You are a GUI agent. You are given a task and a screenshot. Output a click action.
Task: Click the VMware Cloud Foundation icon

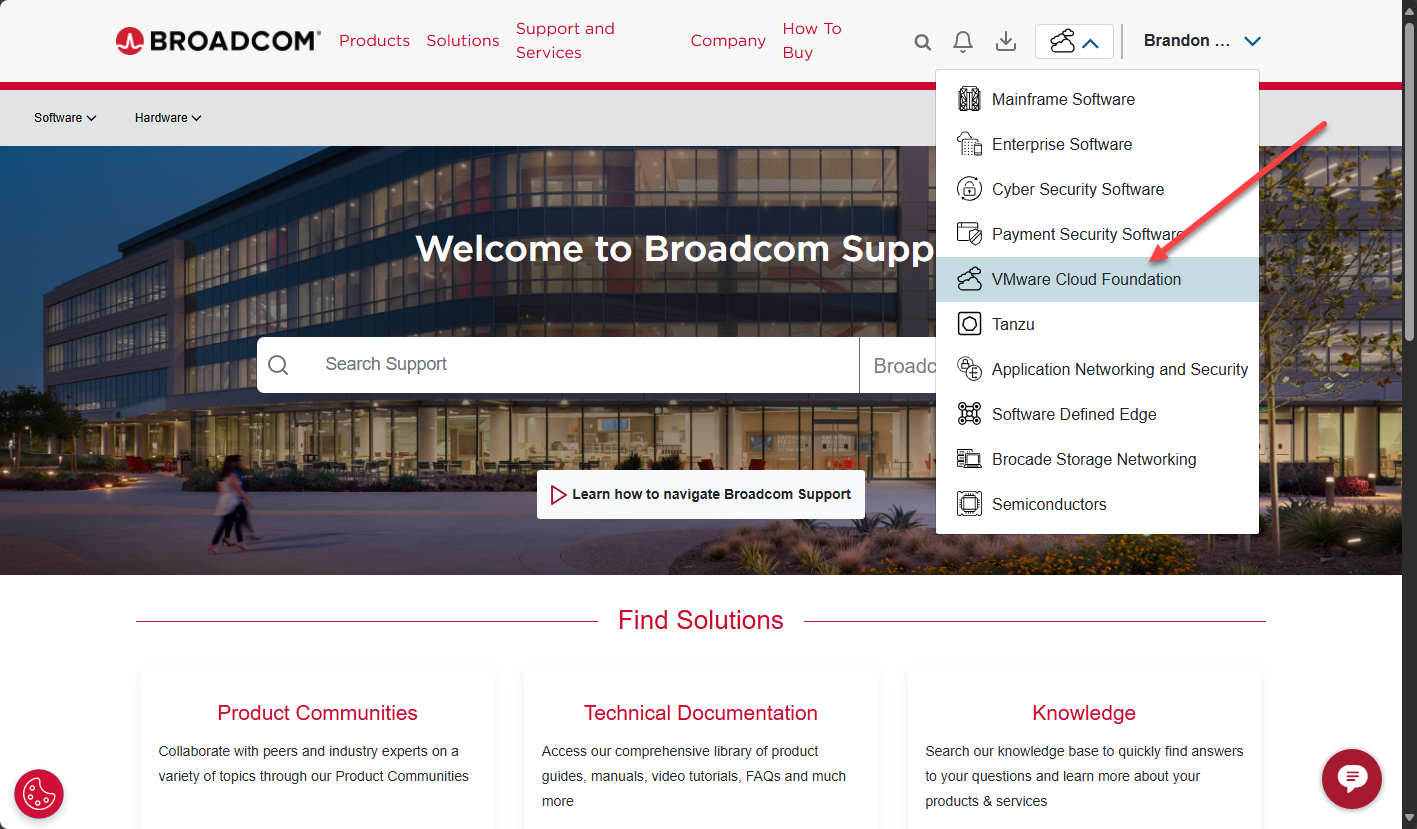[x=969, y=279]
